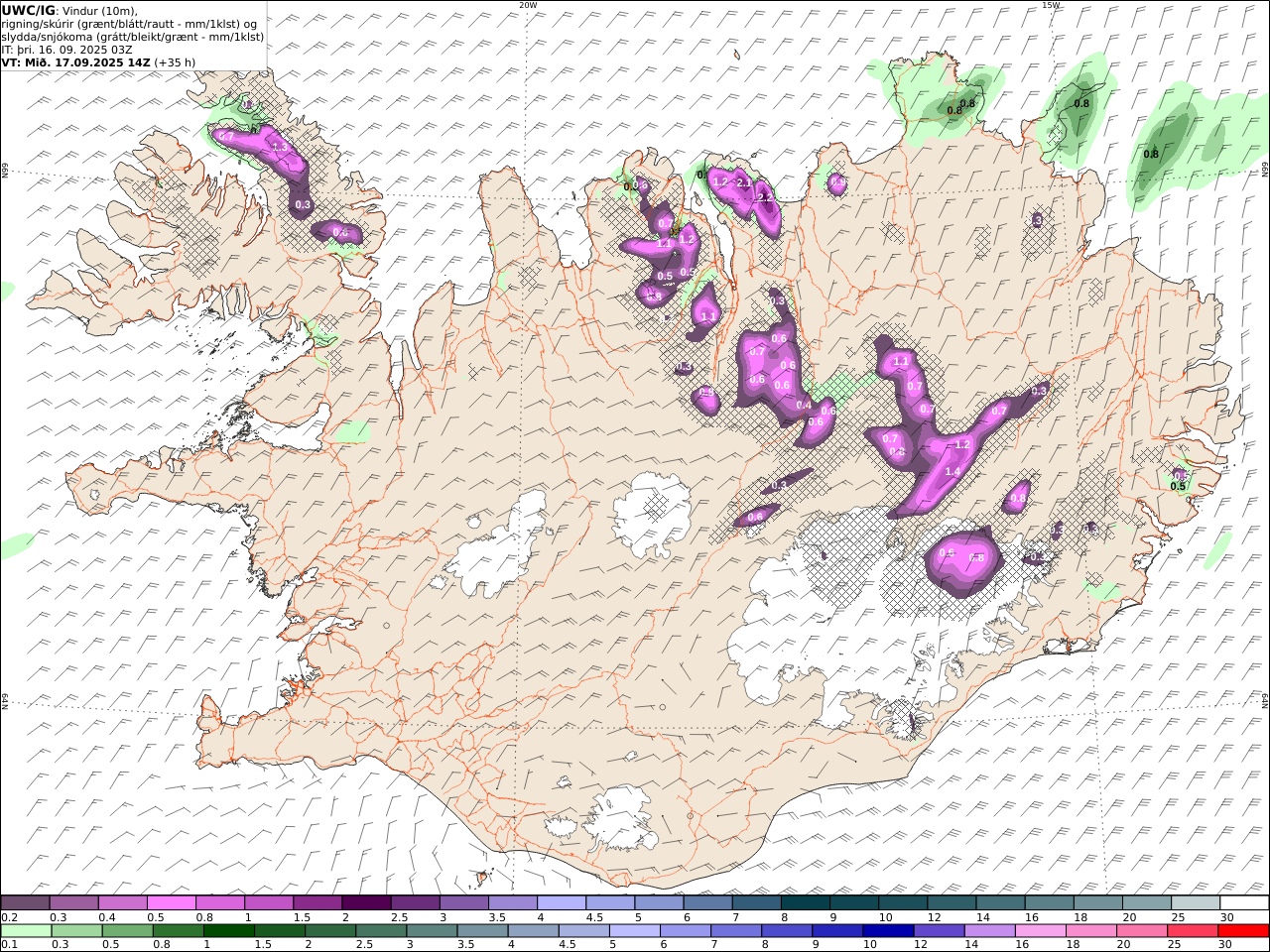Pick the very dark purple 2 legend swatch
This screenshot has height=952, width=1270.
(367, 902)
